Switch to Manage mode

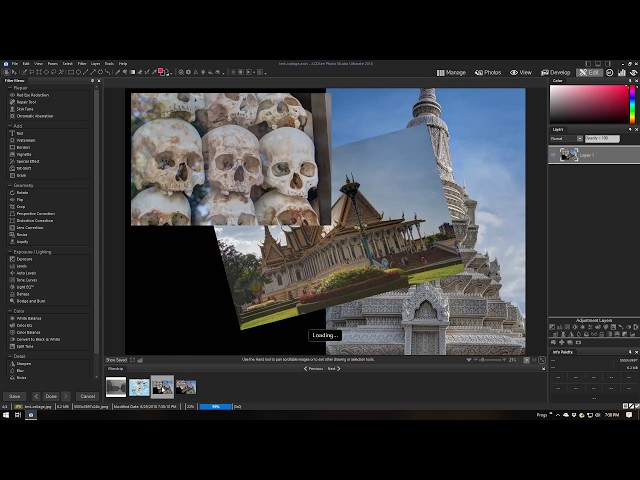[451, 73]
